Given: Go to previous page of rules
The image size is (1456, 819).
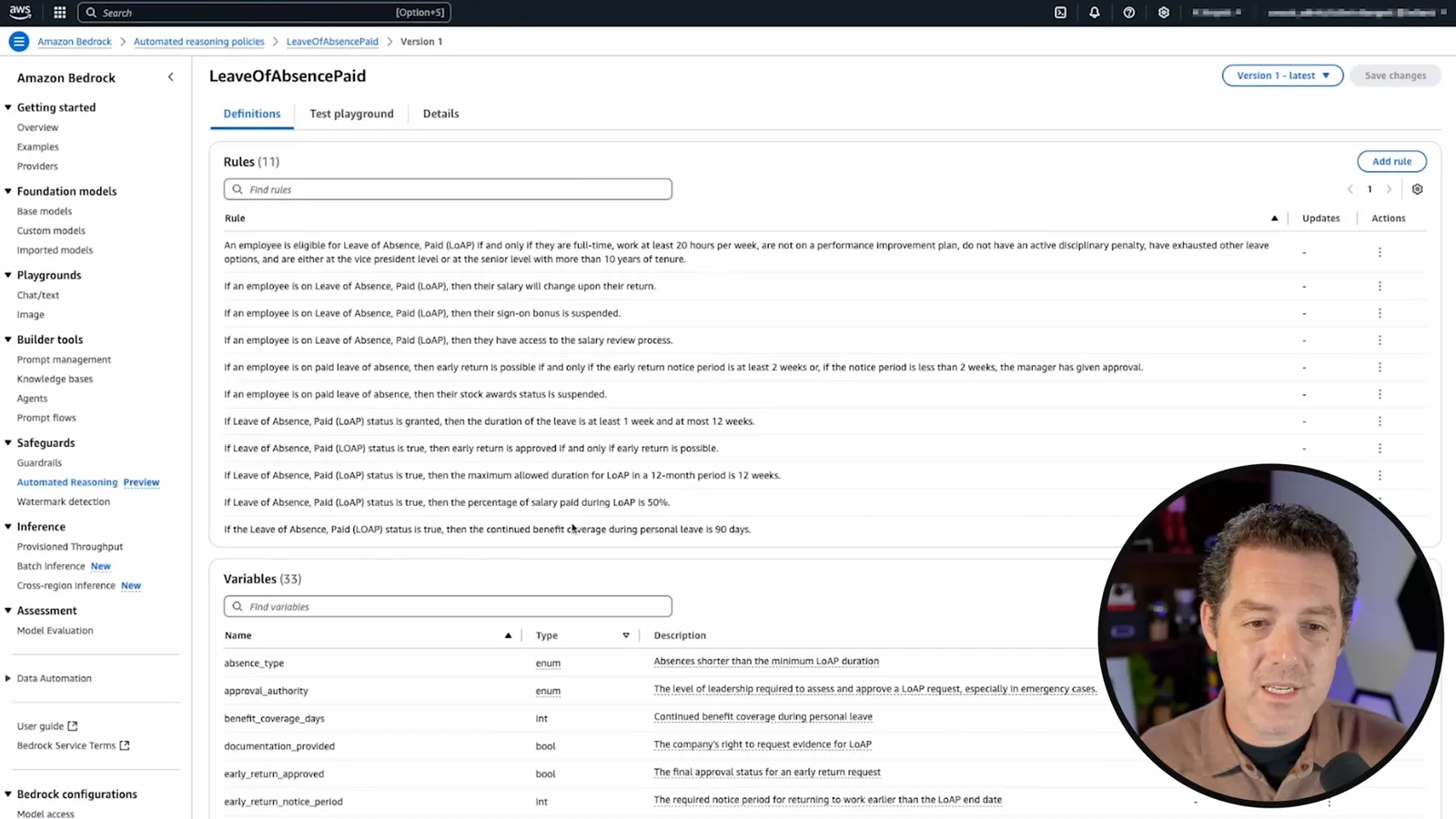Looking at the screenshot, I should [1350, 189].
